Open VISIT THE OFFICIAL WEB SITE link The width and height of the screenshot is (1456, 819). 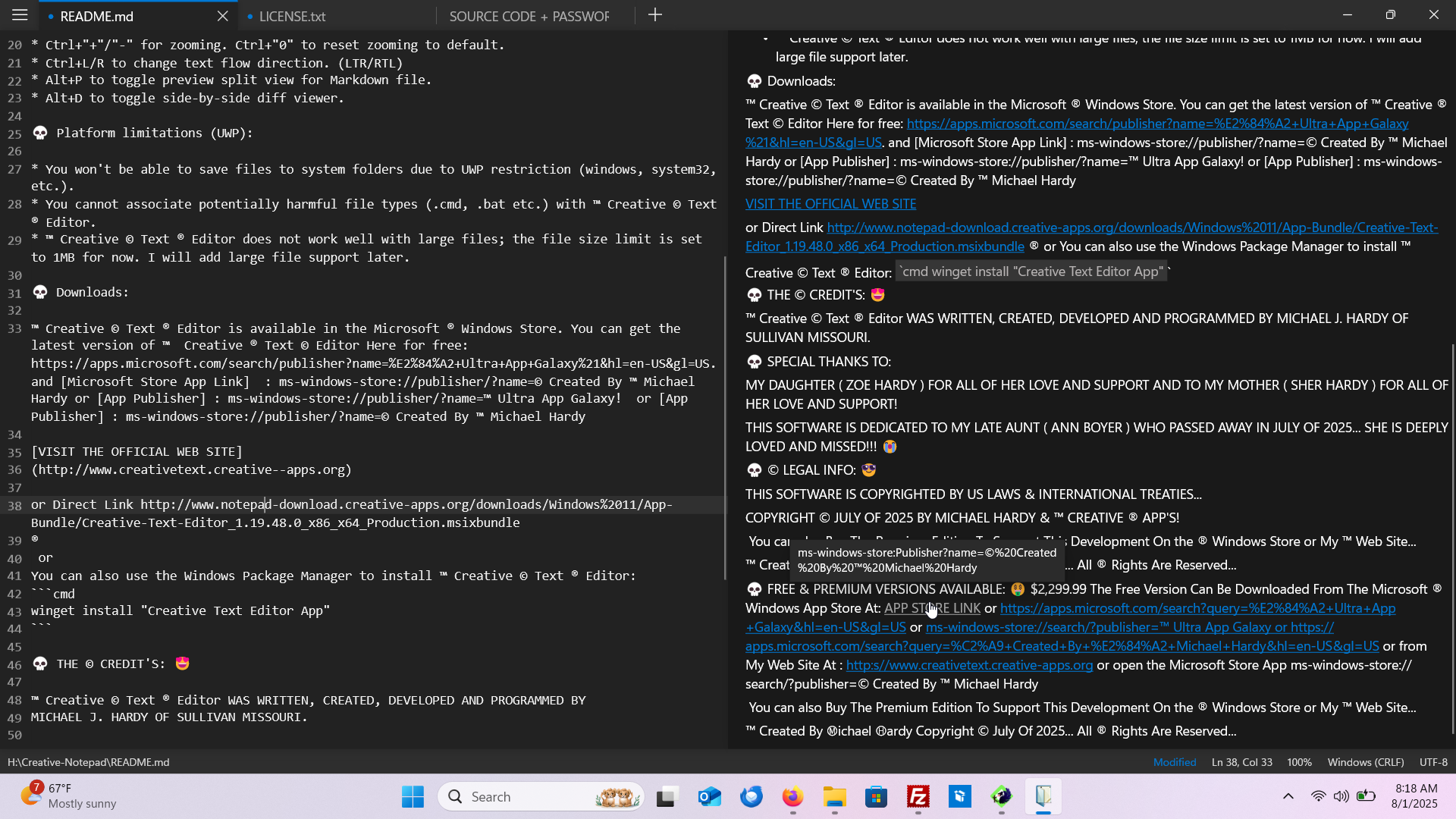pos(830,204)
